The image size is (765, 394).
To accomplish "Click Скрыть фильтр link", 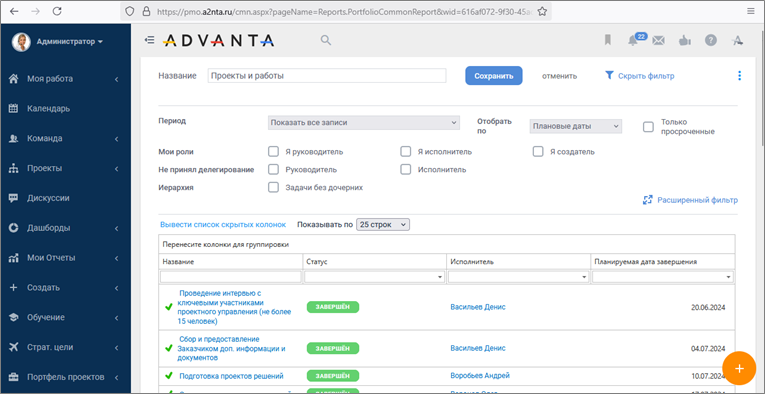I will coord(646,76).
